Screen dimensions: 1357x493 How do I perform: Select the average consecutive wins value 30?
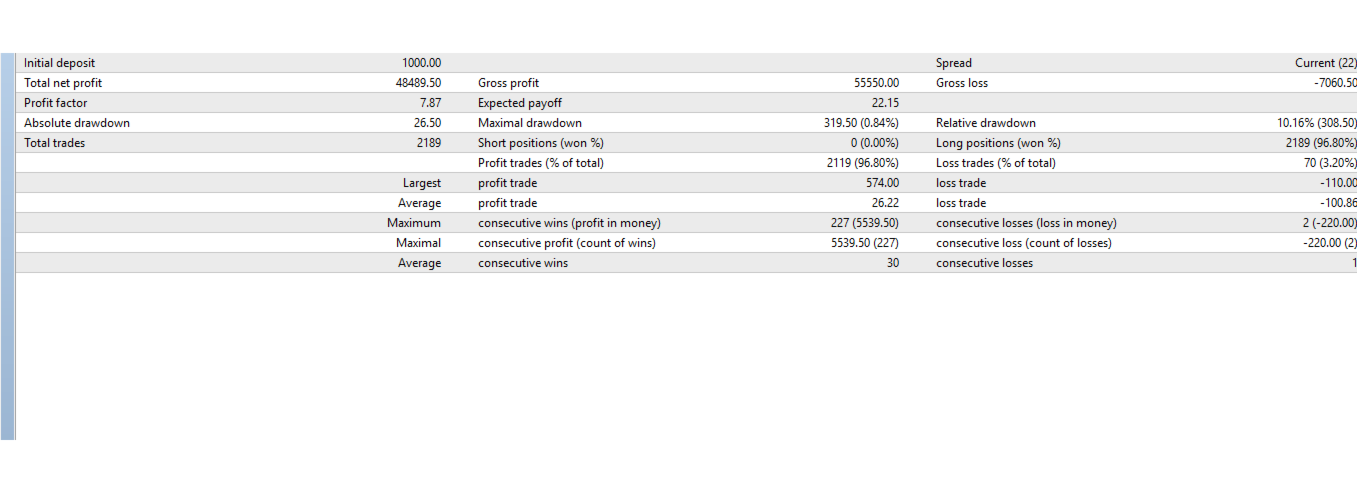(891, 263)
